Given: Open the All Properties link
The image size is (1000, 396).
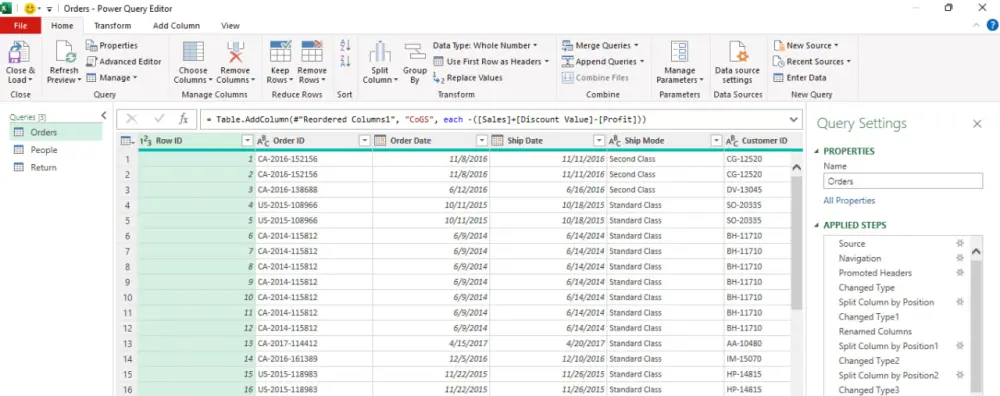Looking at the screenshot, I should [849, 200].
